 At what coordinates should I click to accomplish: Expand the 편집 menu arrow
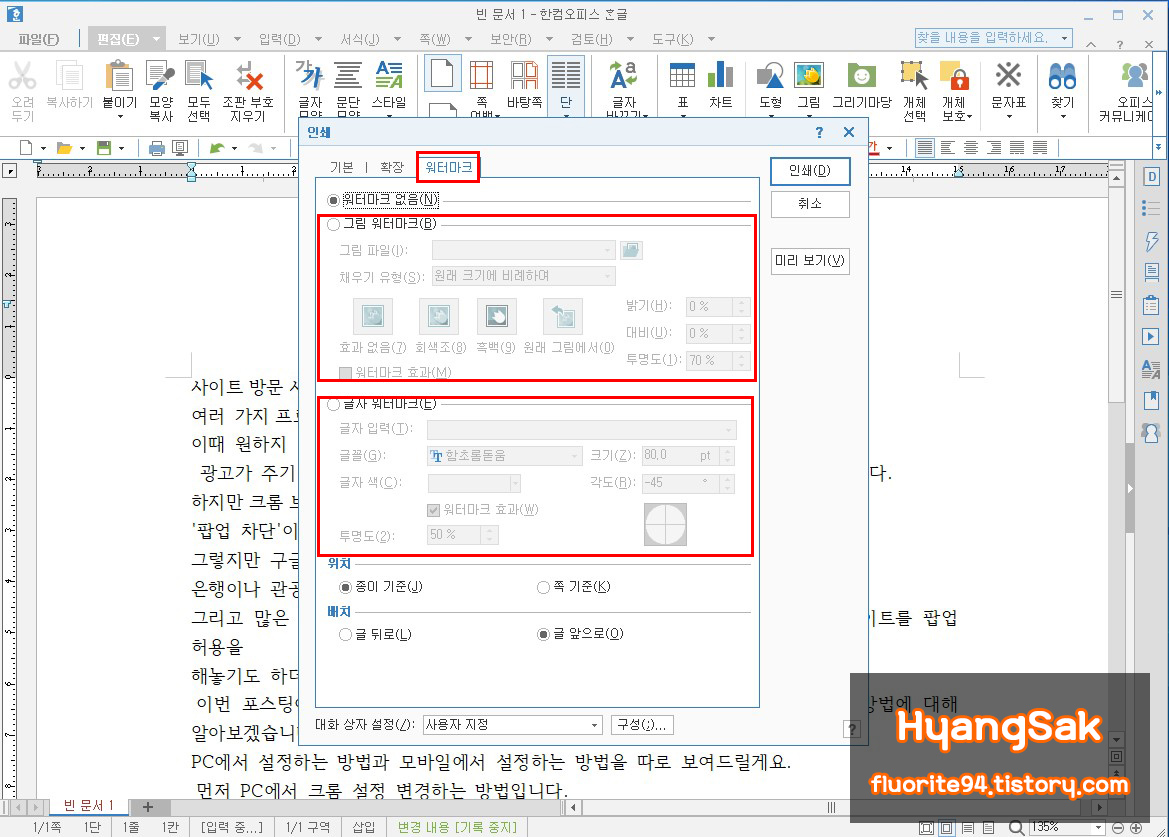tap(156, 39)
